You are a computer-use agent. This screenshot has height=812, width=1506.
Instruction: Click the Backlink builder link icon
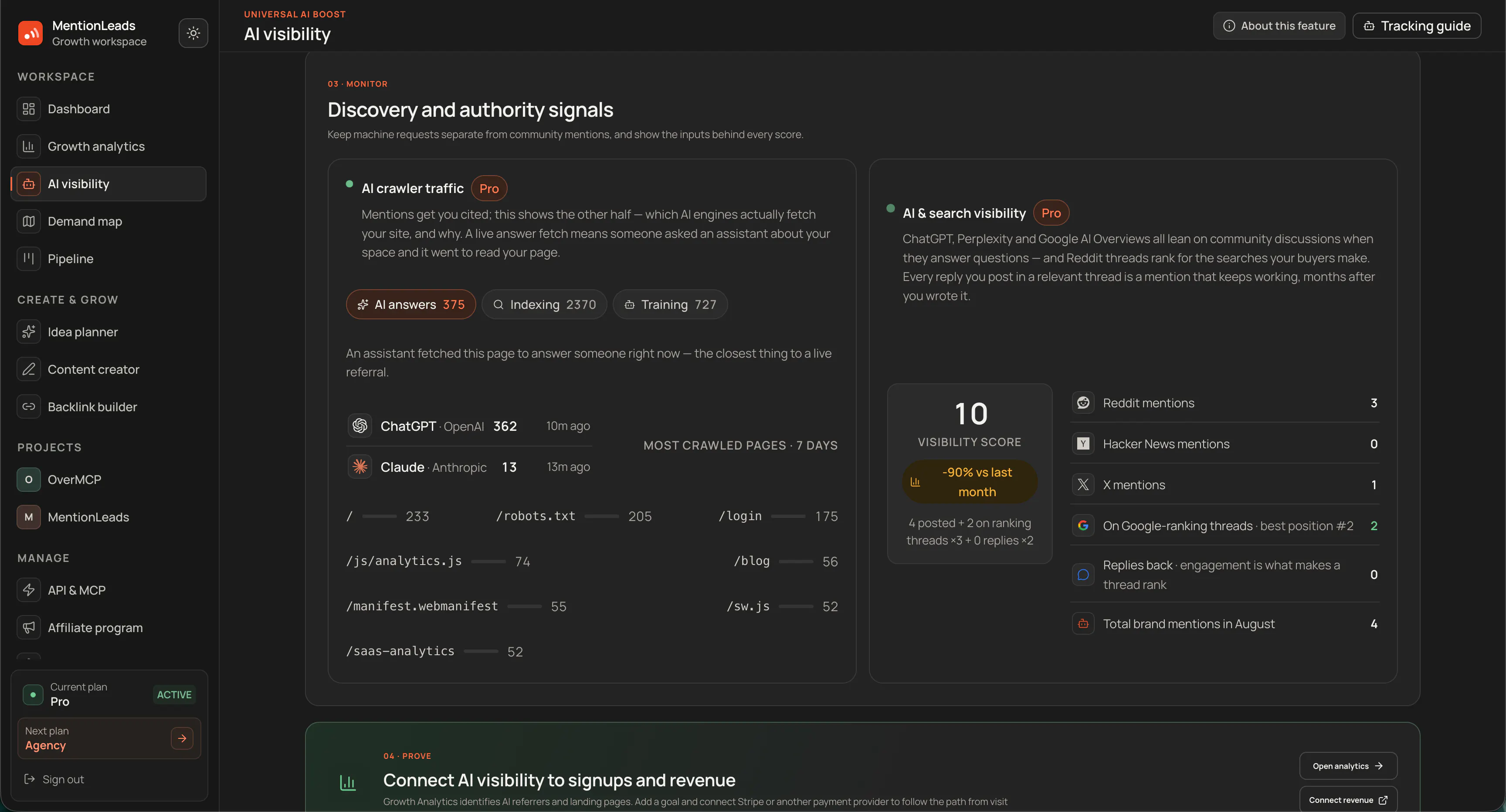pyautogui.click(x=29, y=407)
